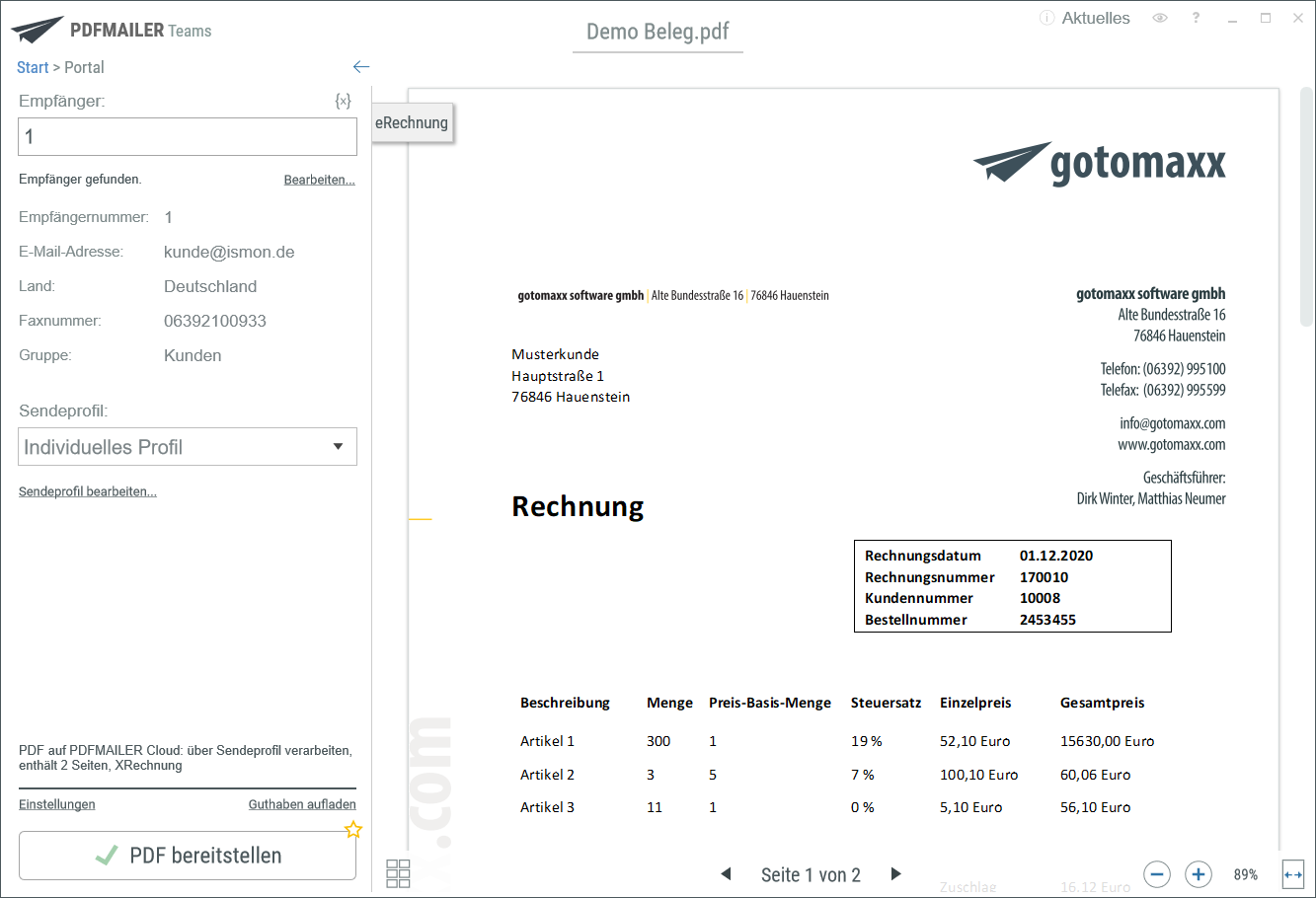Open Einstellungen link
This screenshot has width=1316, height=898.
click(x=57, y=804)
